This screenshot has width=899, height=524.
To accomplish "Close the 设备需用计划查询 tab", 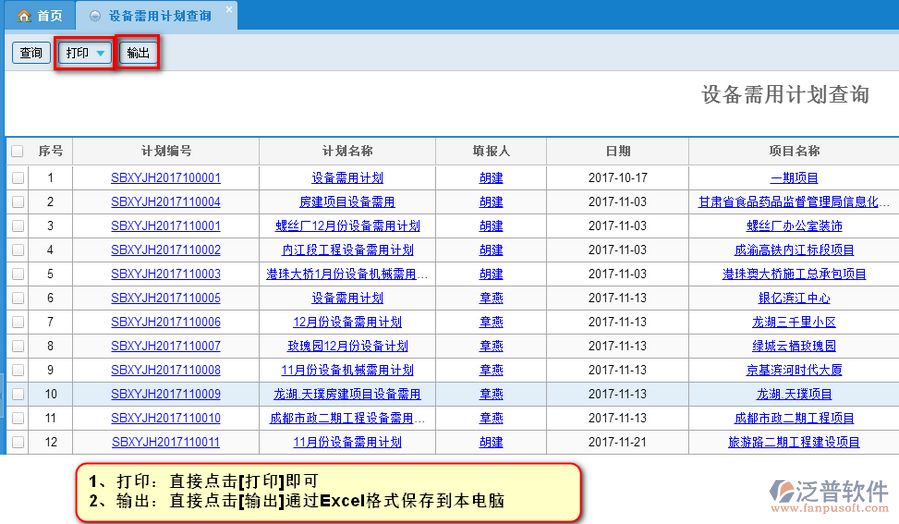I will 228,10.
